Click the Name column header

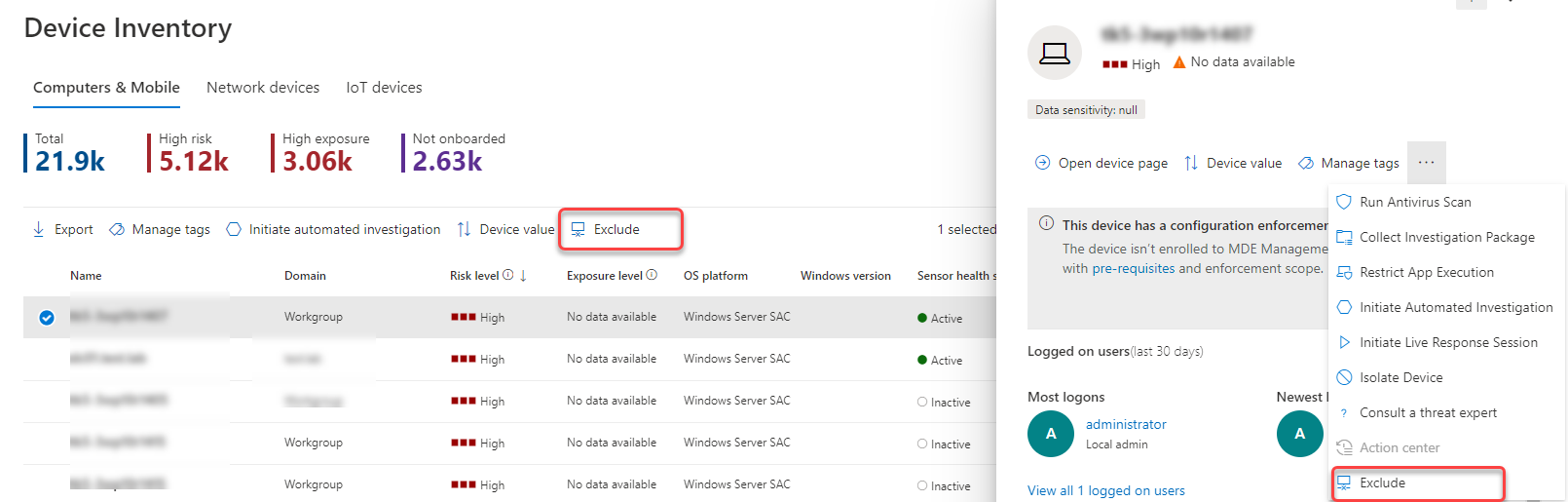[86, 276]
